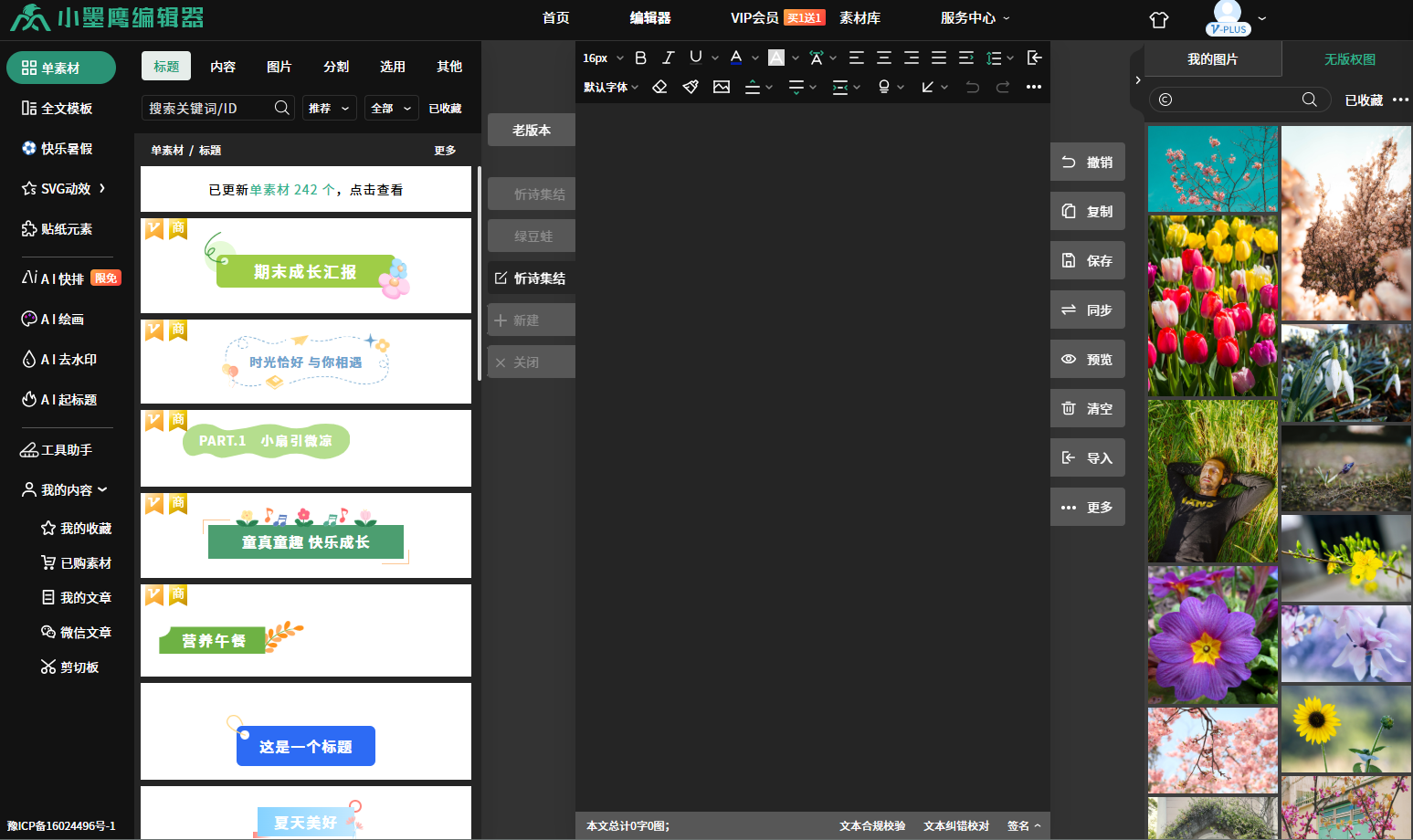Click the undo arrow in toolbar
The height and width of the screenshot is (840, 1413).
pos(973,87)
